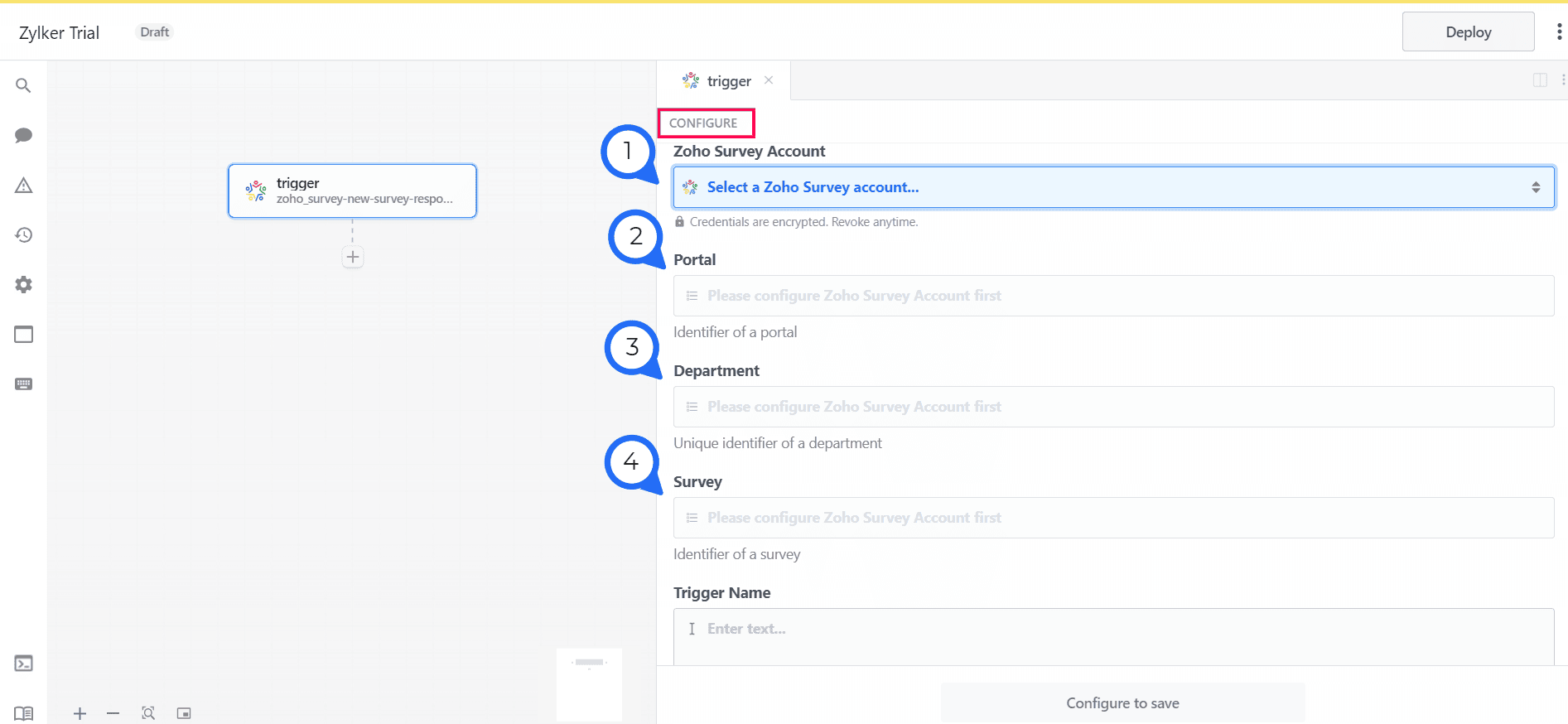
Task: Open the terminal console icon
Action: [23, 663]
